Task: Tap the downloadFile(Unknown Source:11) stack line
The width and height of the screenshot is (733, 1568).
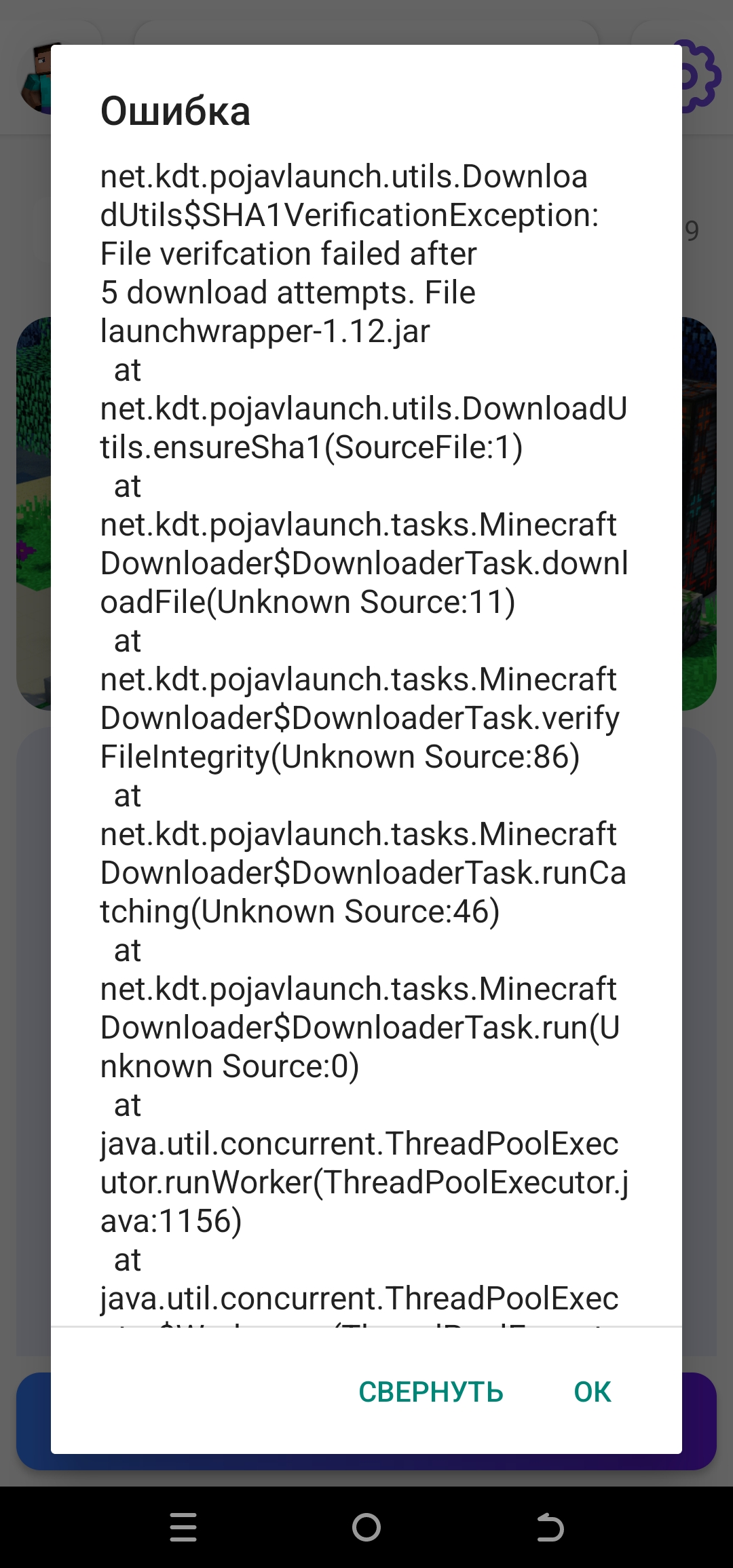Action: [x=364, y=563]
